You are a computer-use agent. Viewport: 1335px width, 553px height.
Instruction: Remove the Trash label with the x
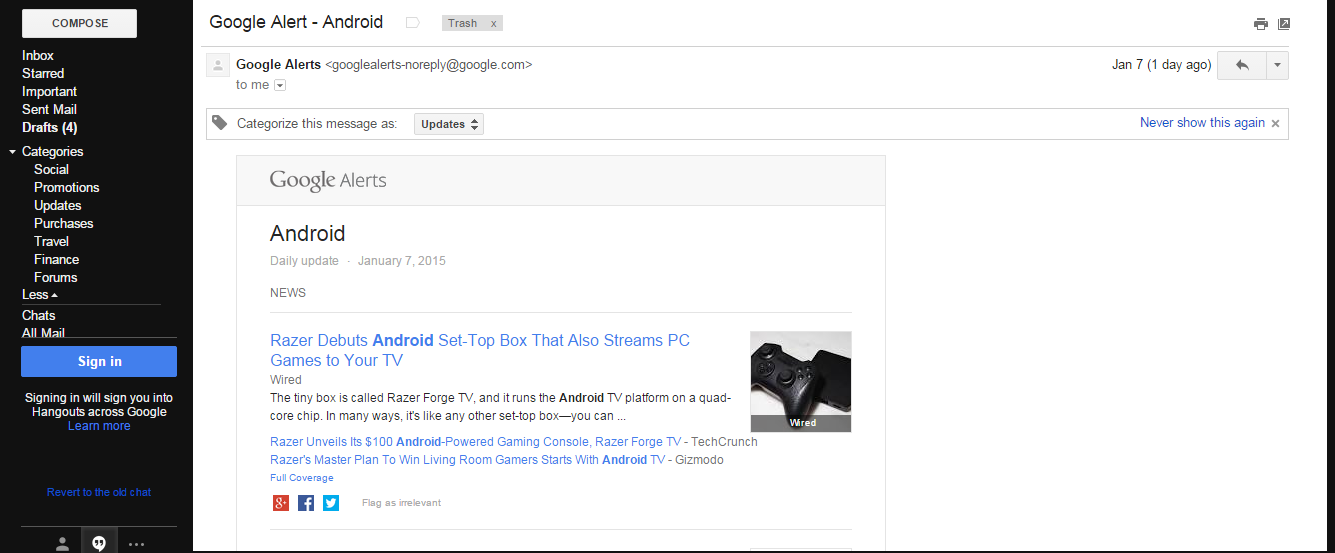(x=493, y=23)
